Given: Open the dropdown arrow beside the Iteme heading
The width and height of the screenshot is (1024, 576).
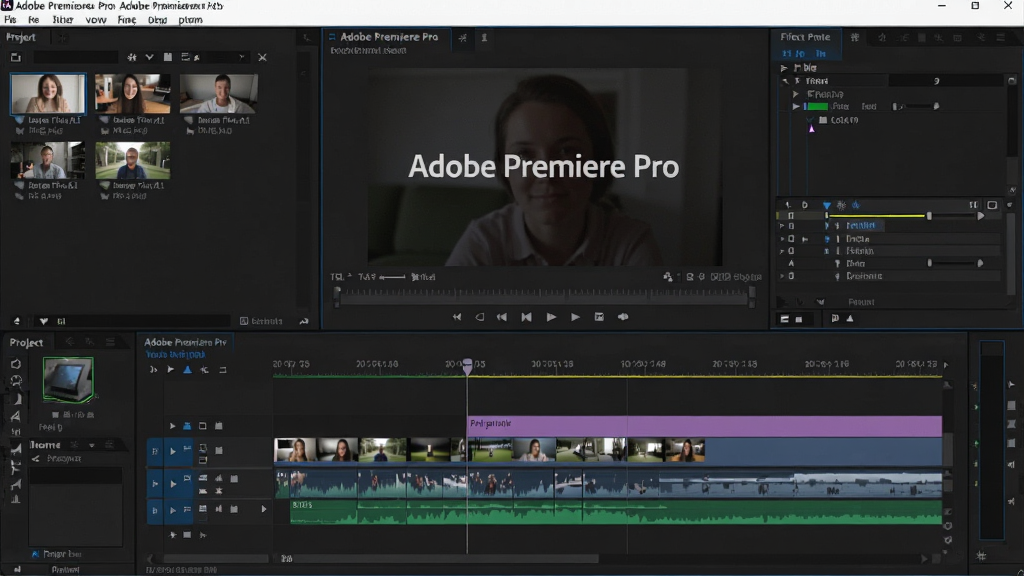Looking at the screenshot, I should pyautogui.click(x=91, y=445).
